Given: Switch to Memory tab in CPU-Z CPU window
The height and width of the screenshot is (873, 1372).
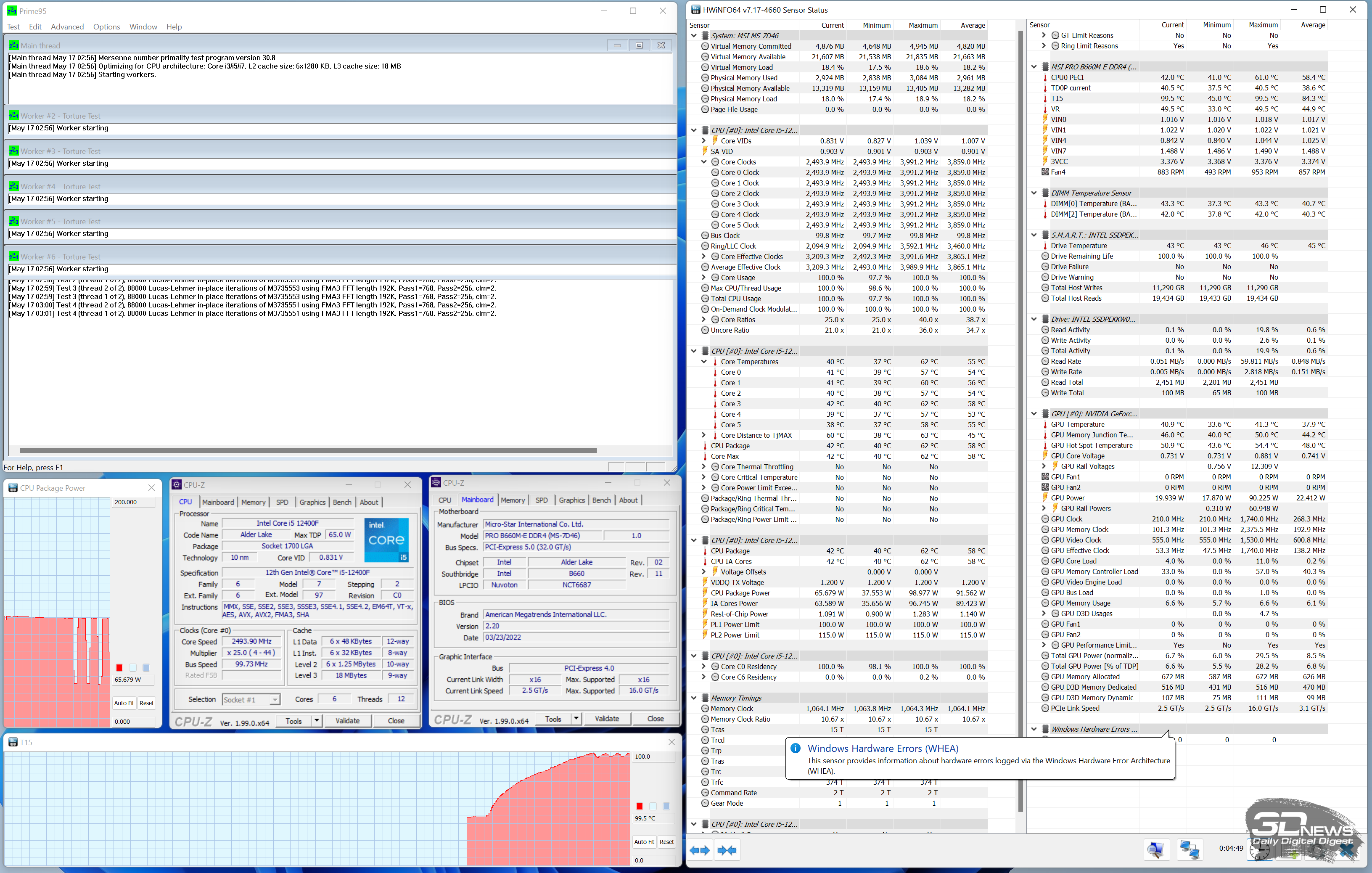Looking at the screenshot, I should pos(253,502).
